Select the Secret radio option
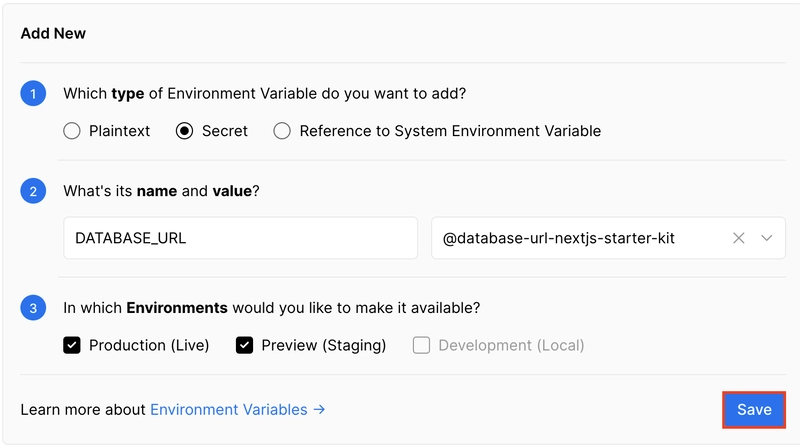 [x=184, y=131]
